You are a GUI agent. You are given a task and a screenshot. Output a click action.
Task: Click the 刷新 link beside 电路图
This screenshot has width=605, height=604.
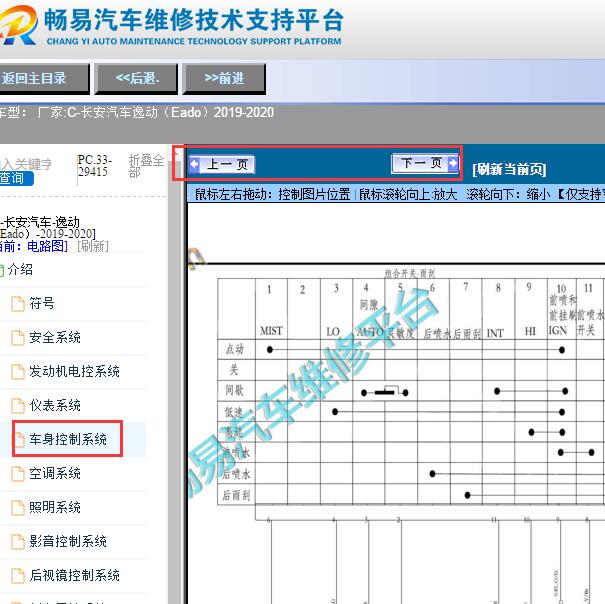click(93, 246)
